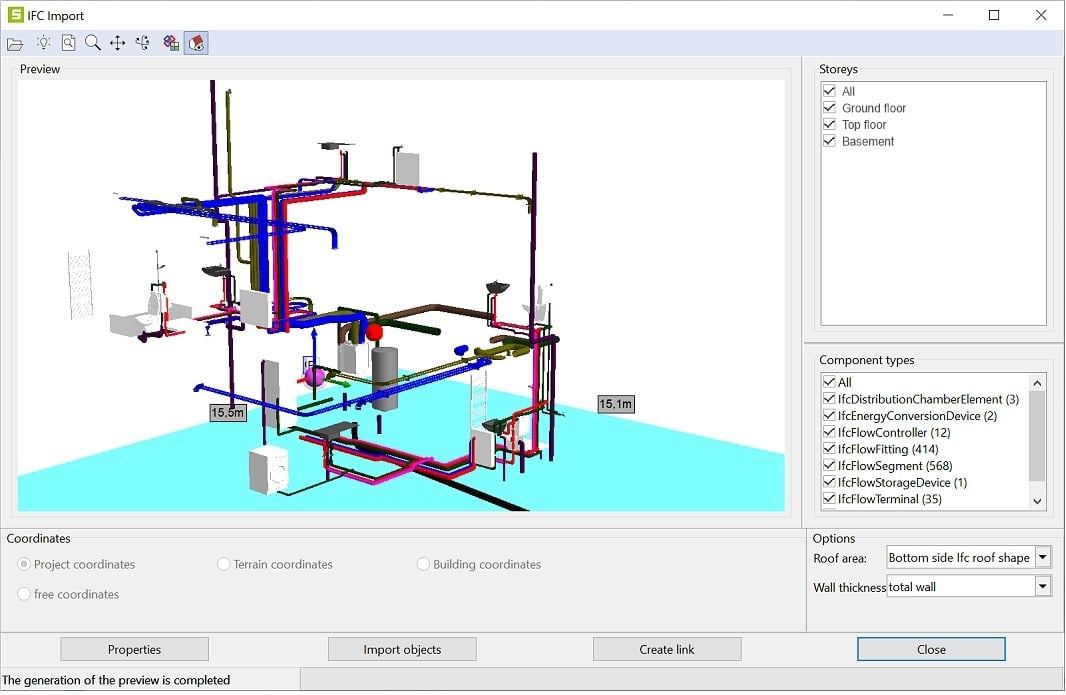
Task: Click the light bulb lighting icon
Action: point(44,44)
